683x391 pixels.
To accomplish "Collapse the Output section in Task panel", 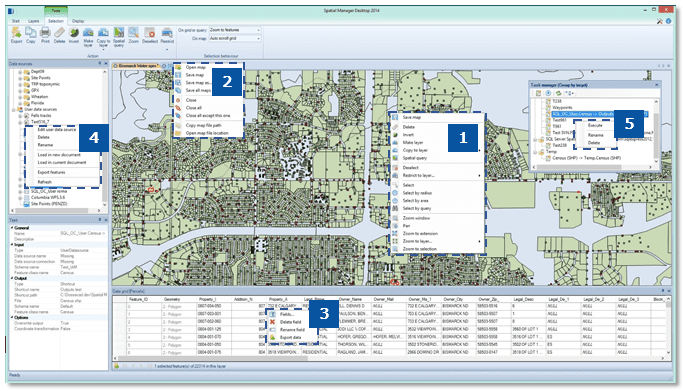I will (12, 278).
